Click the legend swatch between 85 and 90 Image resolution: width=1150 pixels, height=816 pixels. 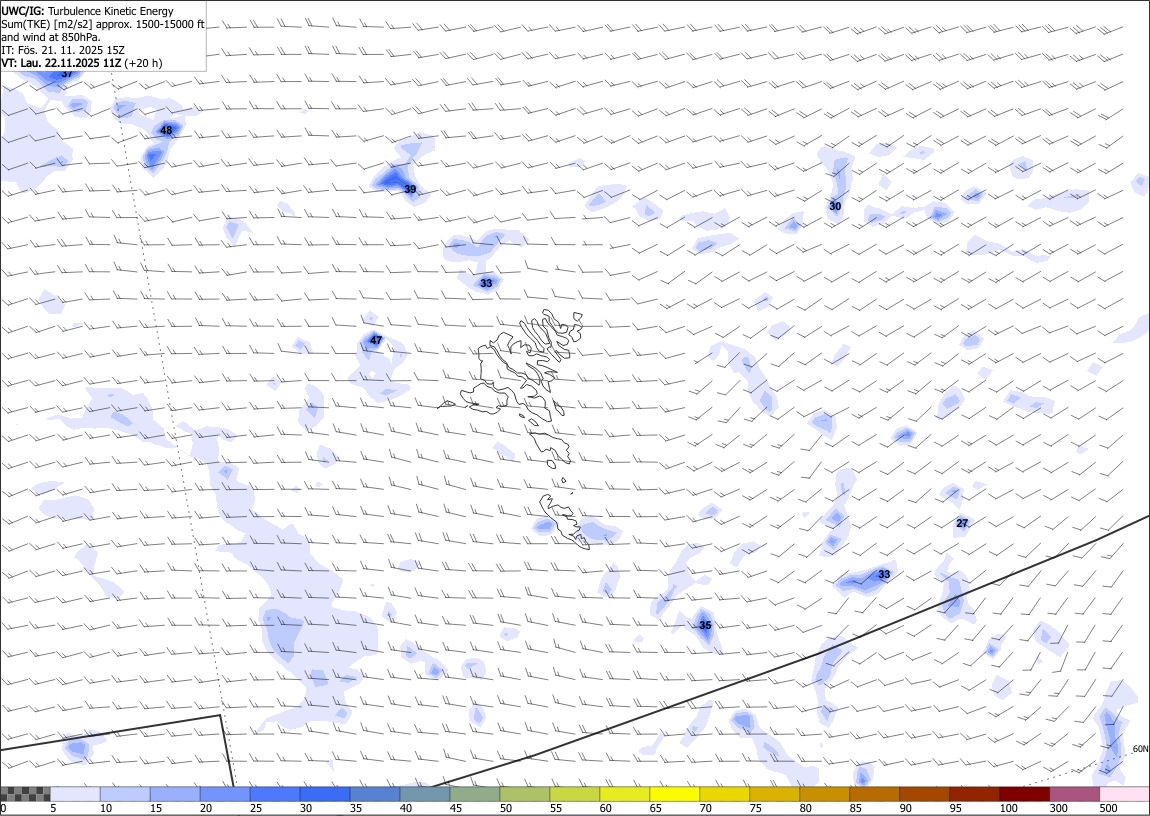pos(874,793)
